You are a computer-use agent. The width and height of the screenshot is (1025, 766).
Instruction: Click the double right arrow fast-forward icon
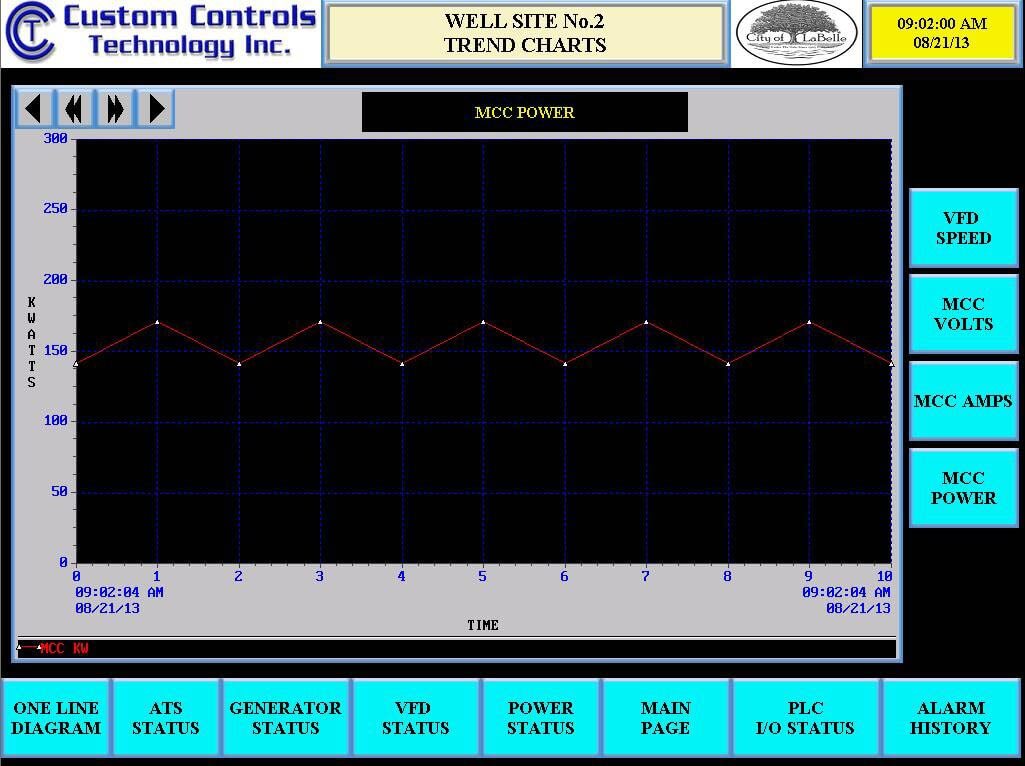tap(115, 108)
